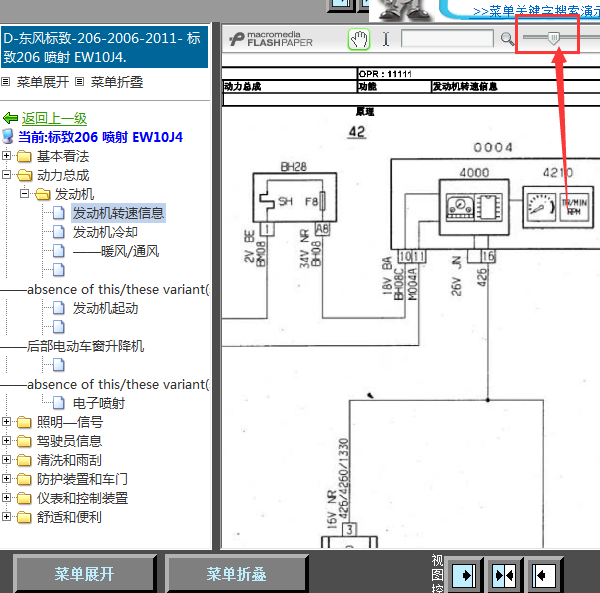Image resolution: width=600 pixels, height=593 pixels.
Task: Open the 电子喷射 document
Action: click(99, 403)
